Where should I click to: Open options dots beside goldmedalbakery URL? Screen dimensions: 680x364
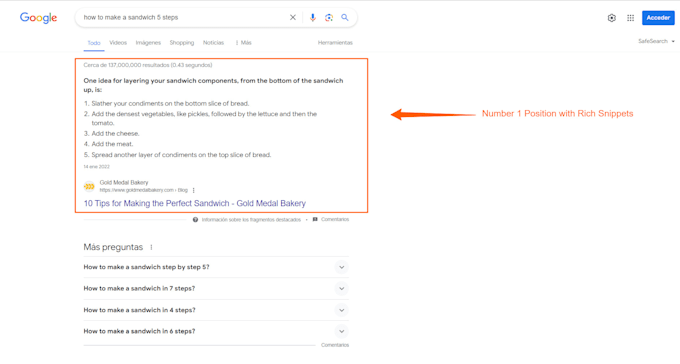(193, 190)
